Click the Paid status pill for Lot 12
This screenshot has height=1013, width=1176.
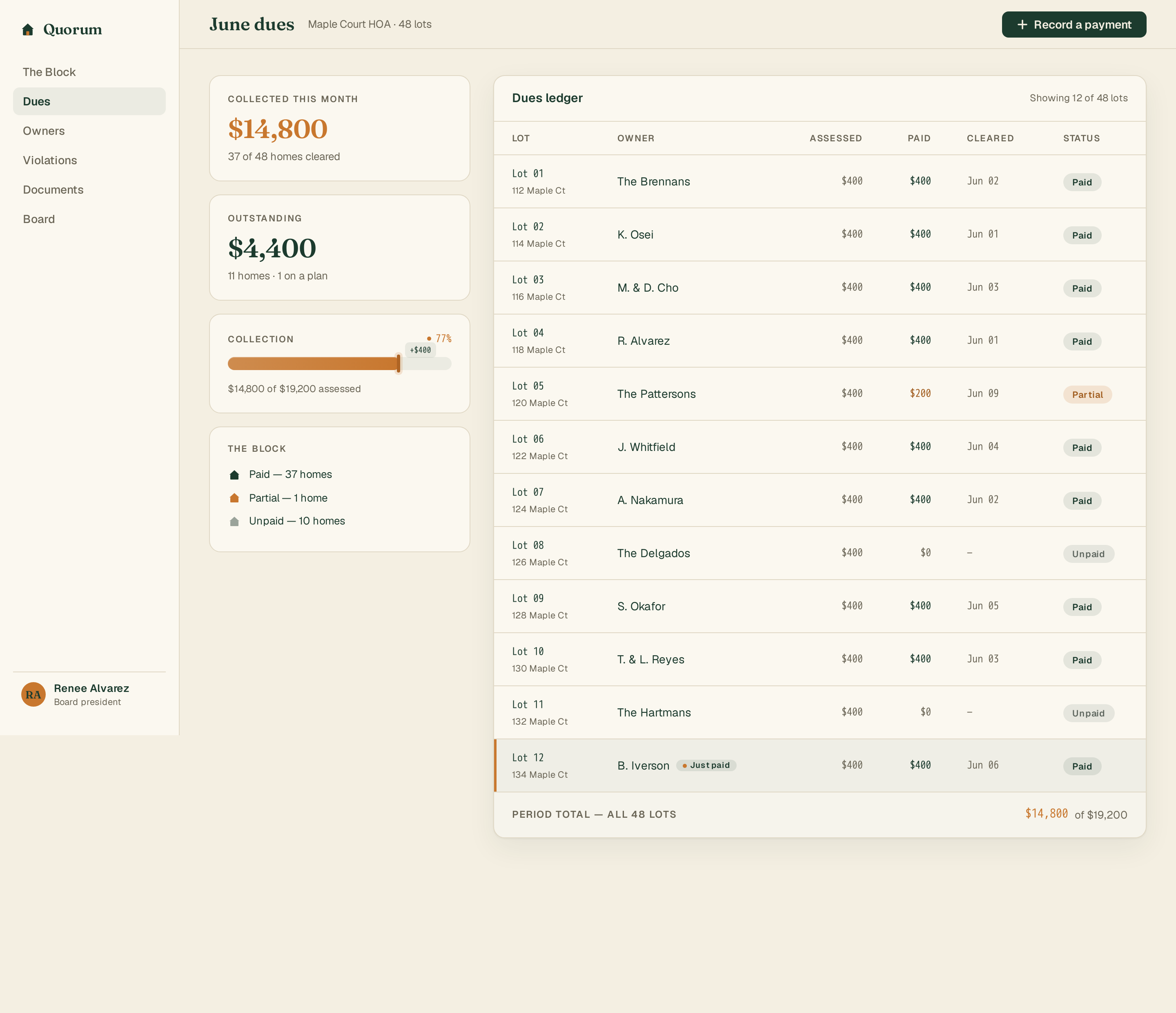coord(1082,767)
